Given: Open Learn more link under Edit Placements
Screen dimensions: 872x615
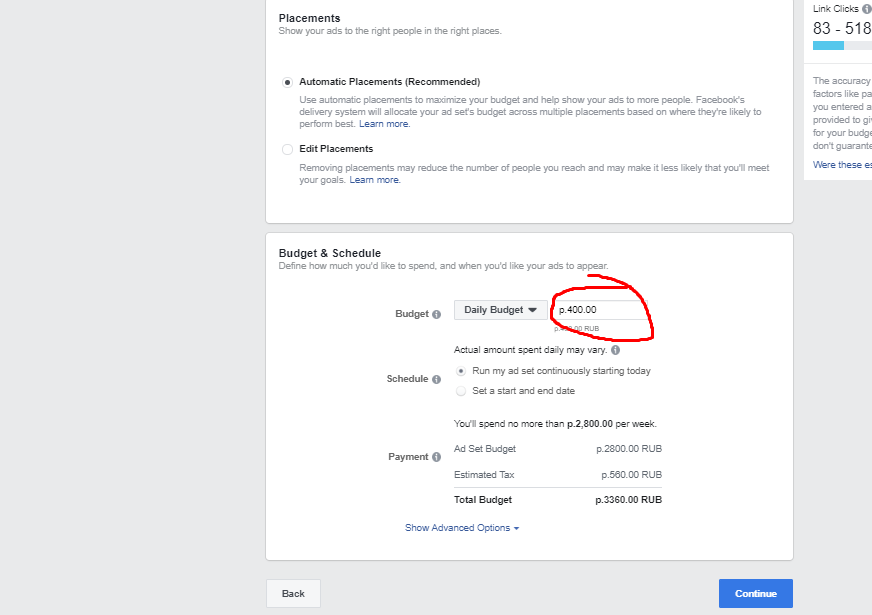Looking at the screenshot, I should [x=375, y=180].
